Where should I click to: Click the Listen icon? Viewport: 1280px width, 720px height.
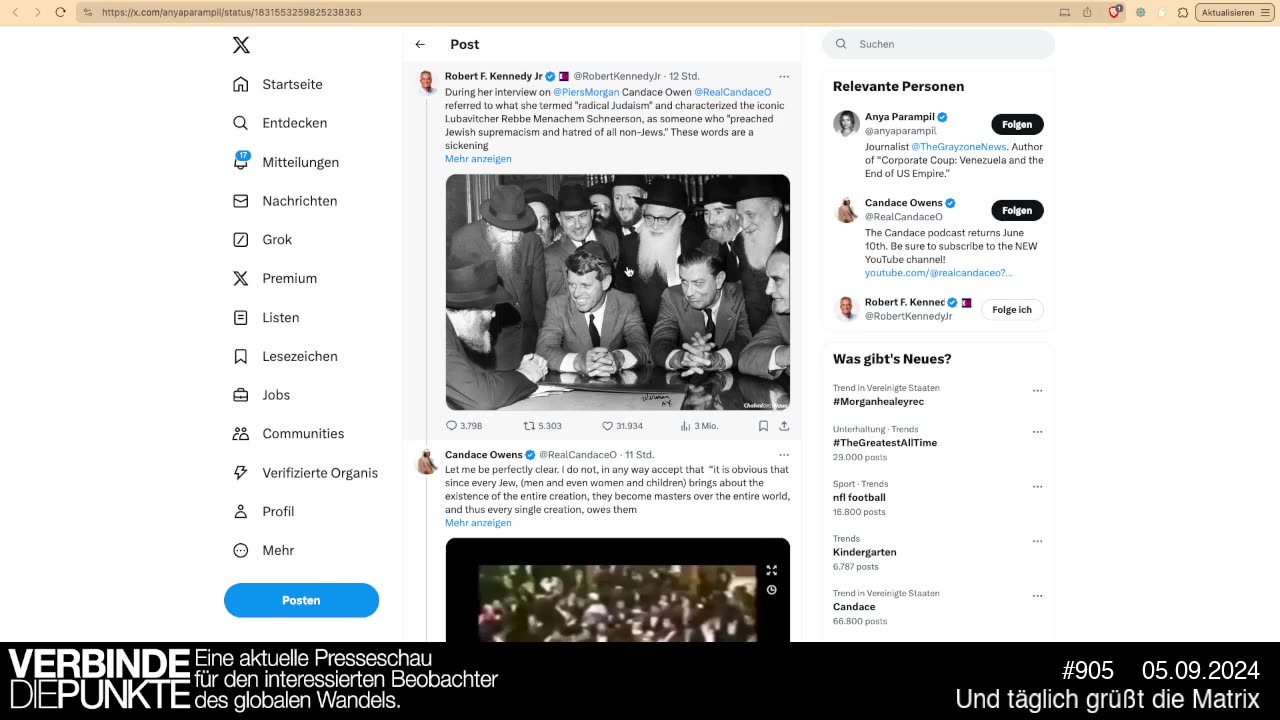[x=240, y=317]
